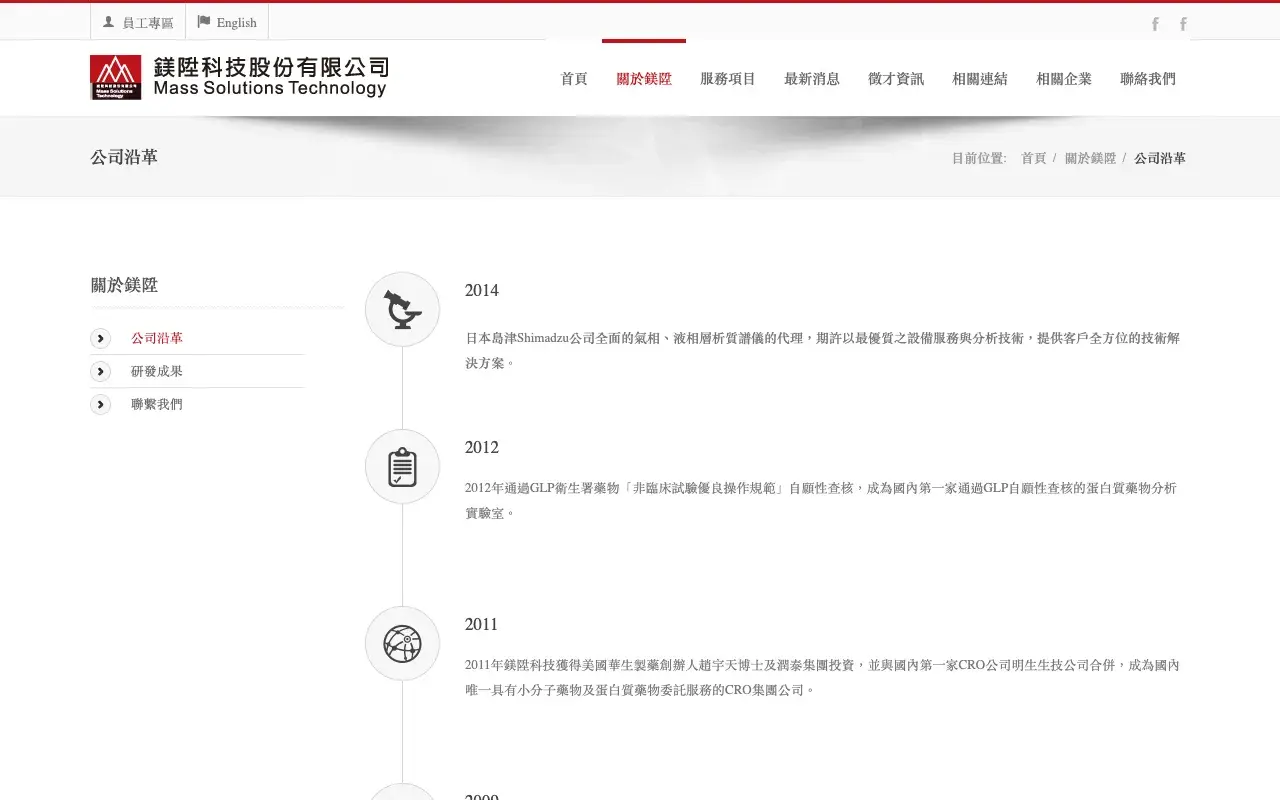Open the 徵才資訊 menu item

pyautogui.click(x=896, y=79)
